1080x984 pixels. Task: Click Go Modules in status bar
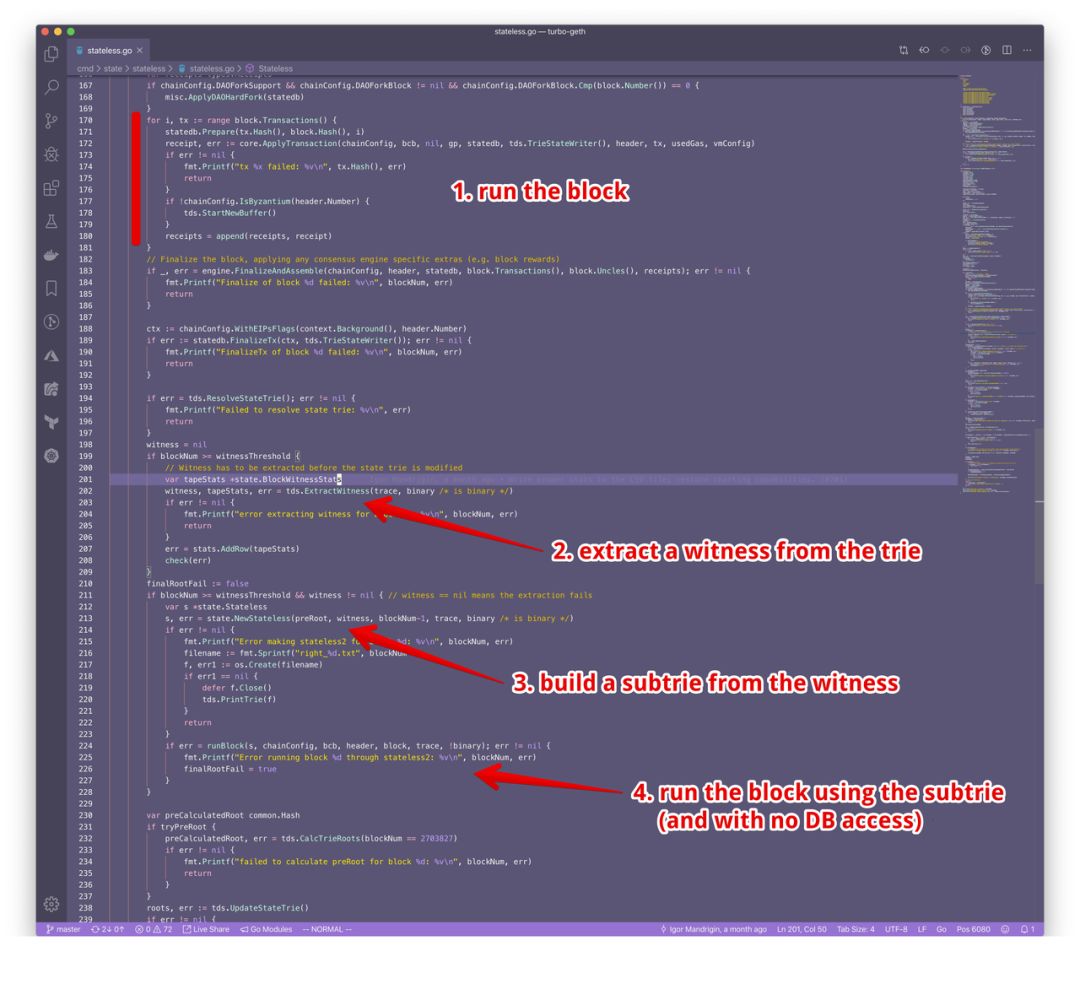266,929
